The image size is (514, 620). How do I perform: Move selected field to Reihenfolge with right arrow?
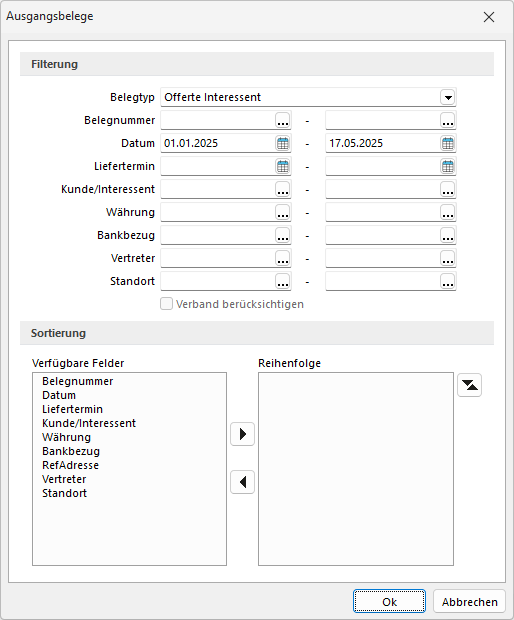point(242,434)
